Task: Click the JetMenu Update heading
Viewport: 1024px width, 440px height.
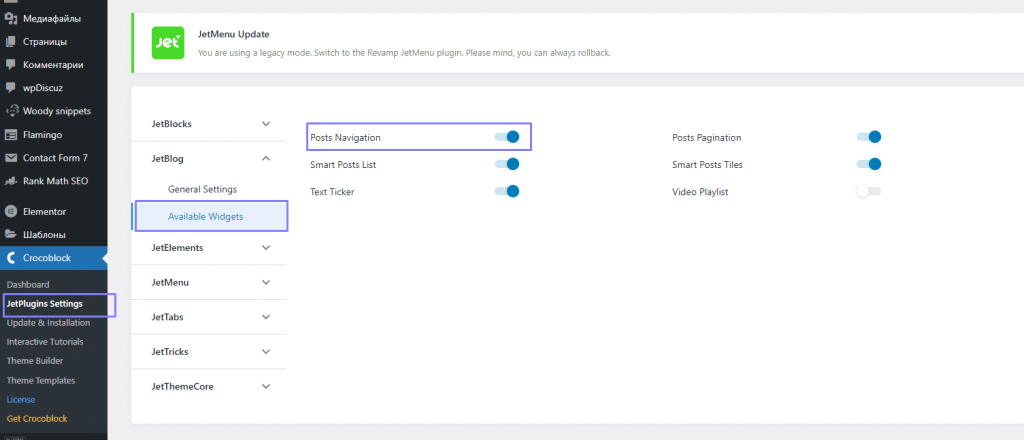Action: coord(234,34)
